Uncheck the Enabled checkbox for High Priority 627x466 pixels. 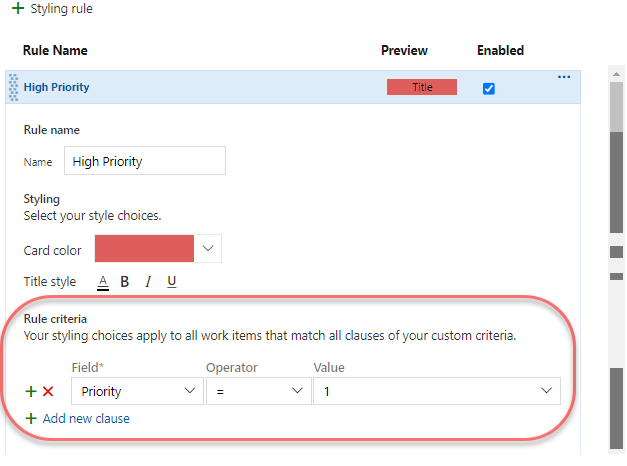(x=489, y=88)
